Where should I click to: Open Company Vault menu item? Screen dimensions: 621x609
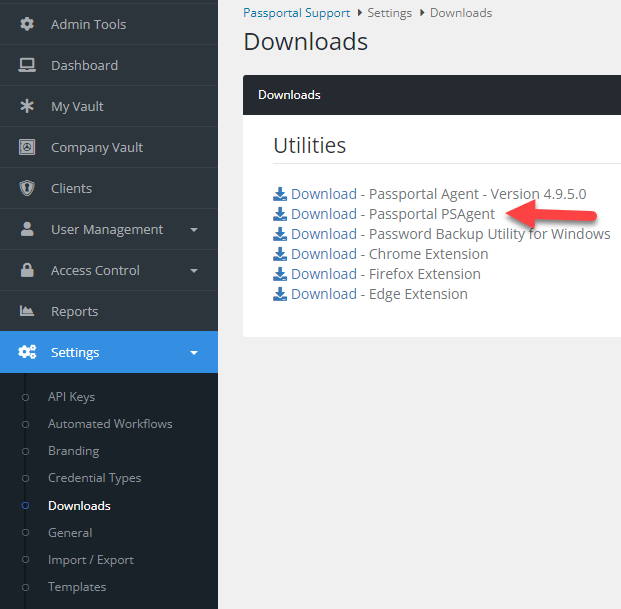coord(109,147)
